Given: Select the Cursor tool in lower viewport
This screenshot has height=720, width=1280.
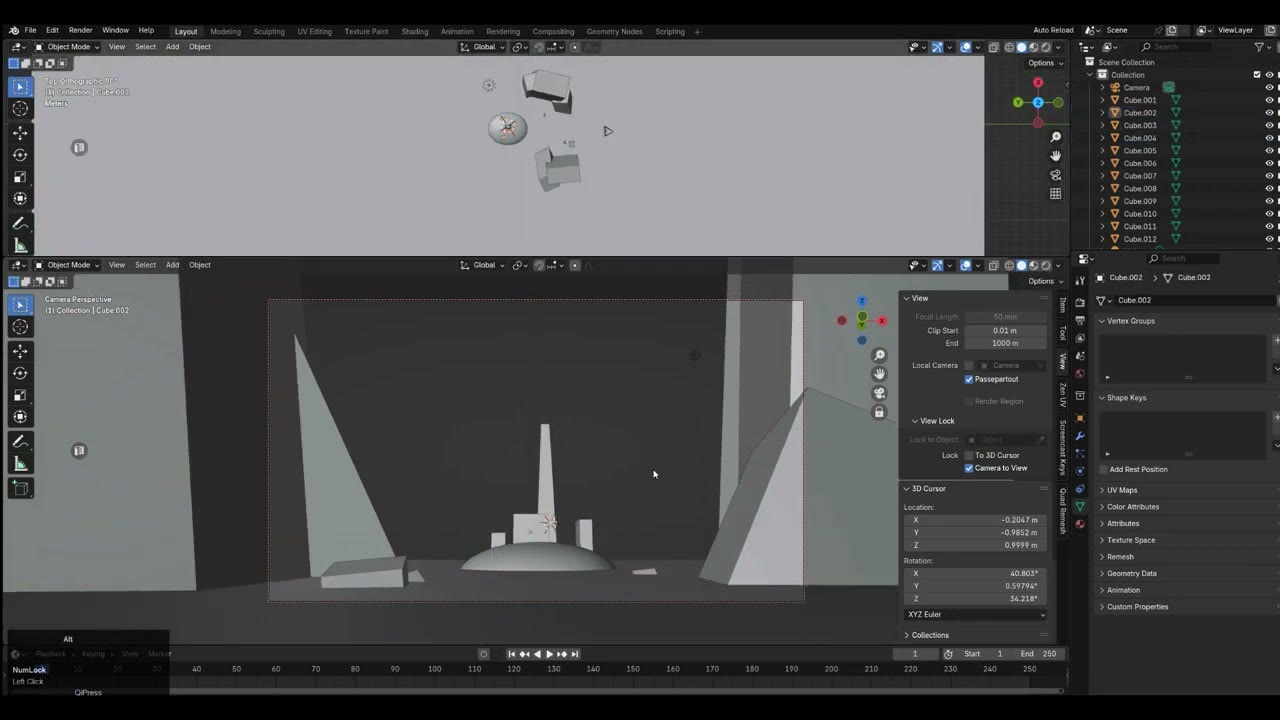Looking at the screenshot, I should pyautogui.click(x=20, y=327).
